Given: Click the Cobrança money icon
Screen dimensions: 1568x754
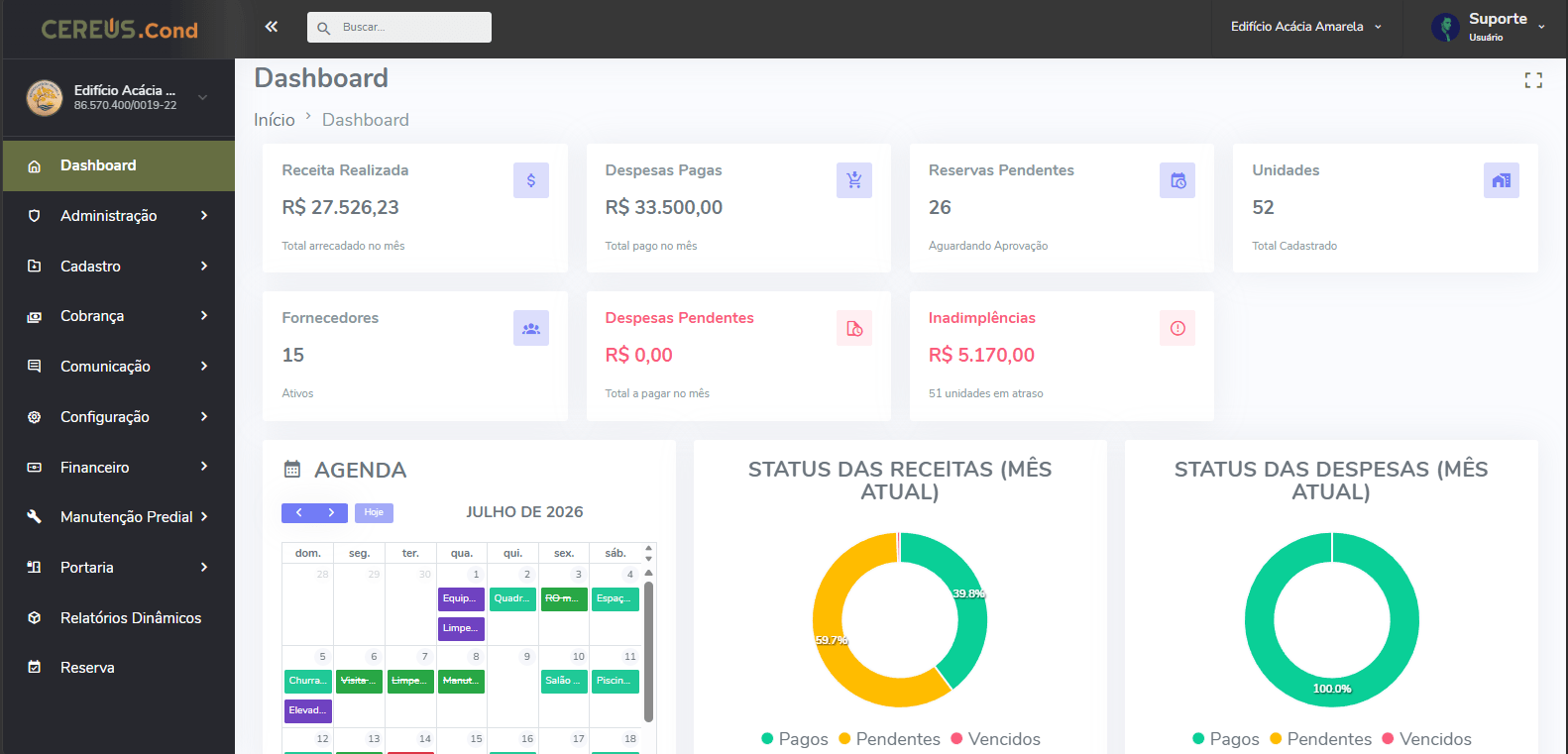Looking at the screenshot, I should (35, 316).
